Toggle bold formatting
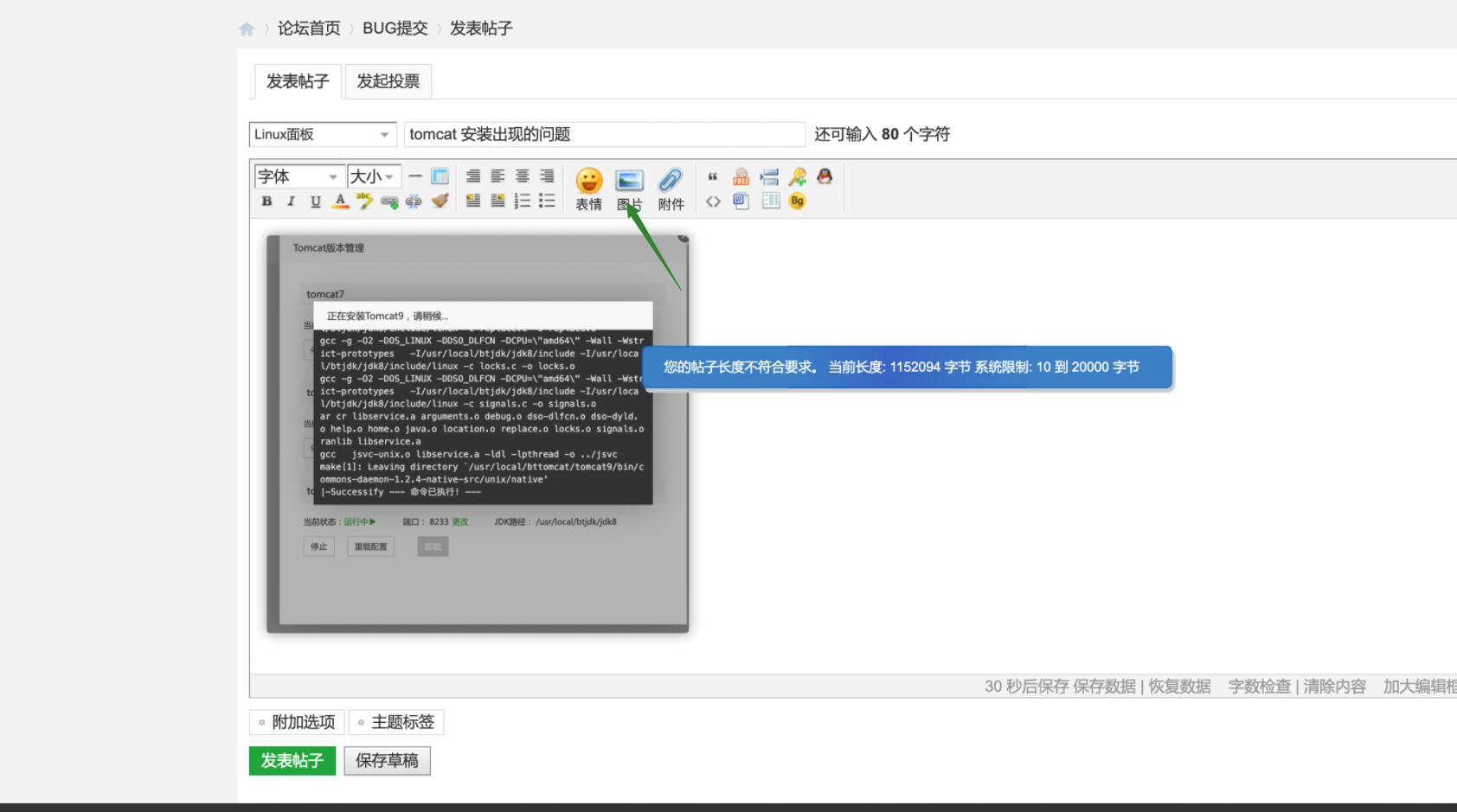Image resolution: width=1457 pixels, height=812 pixels. pos(266,201)
